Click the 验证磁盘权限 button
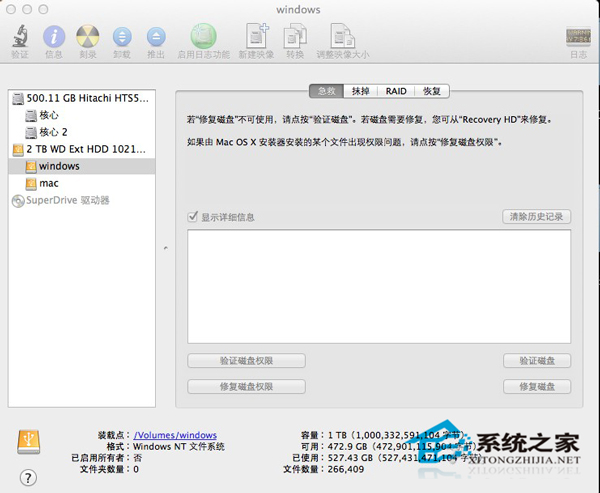The image size is (600, 493). [246, 361]
